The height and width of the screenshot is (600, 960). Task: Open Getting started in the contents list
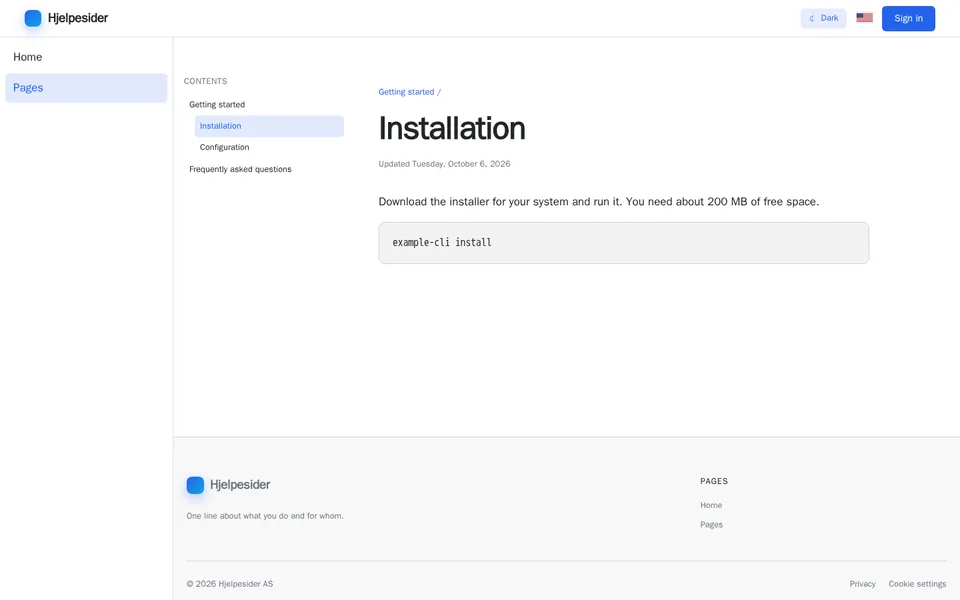pyautogui.click(x=217, y=105)
